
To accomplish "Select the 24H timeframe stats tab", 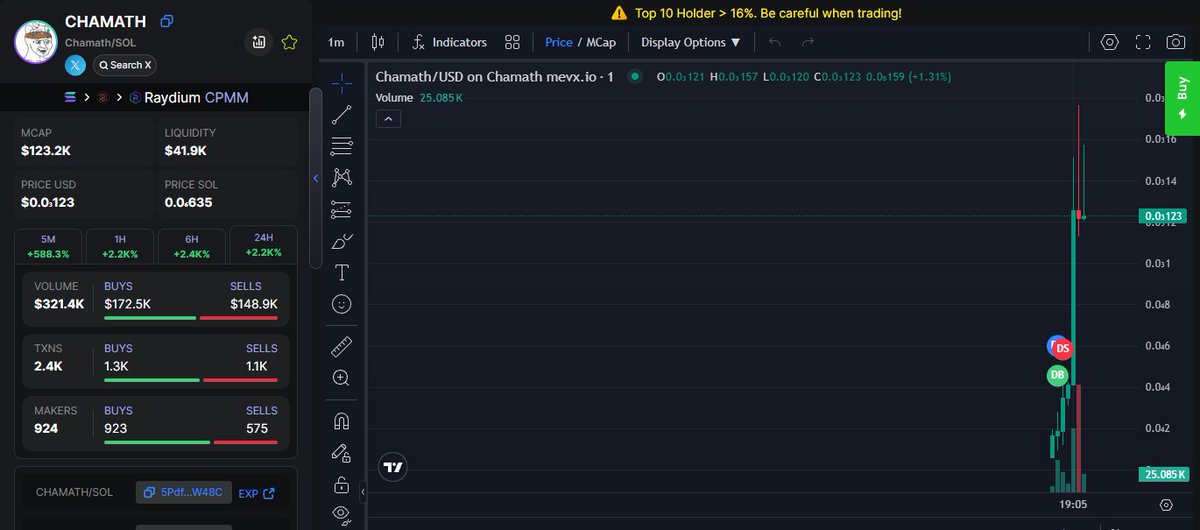I will (263, 246).
